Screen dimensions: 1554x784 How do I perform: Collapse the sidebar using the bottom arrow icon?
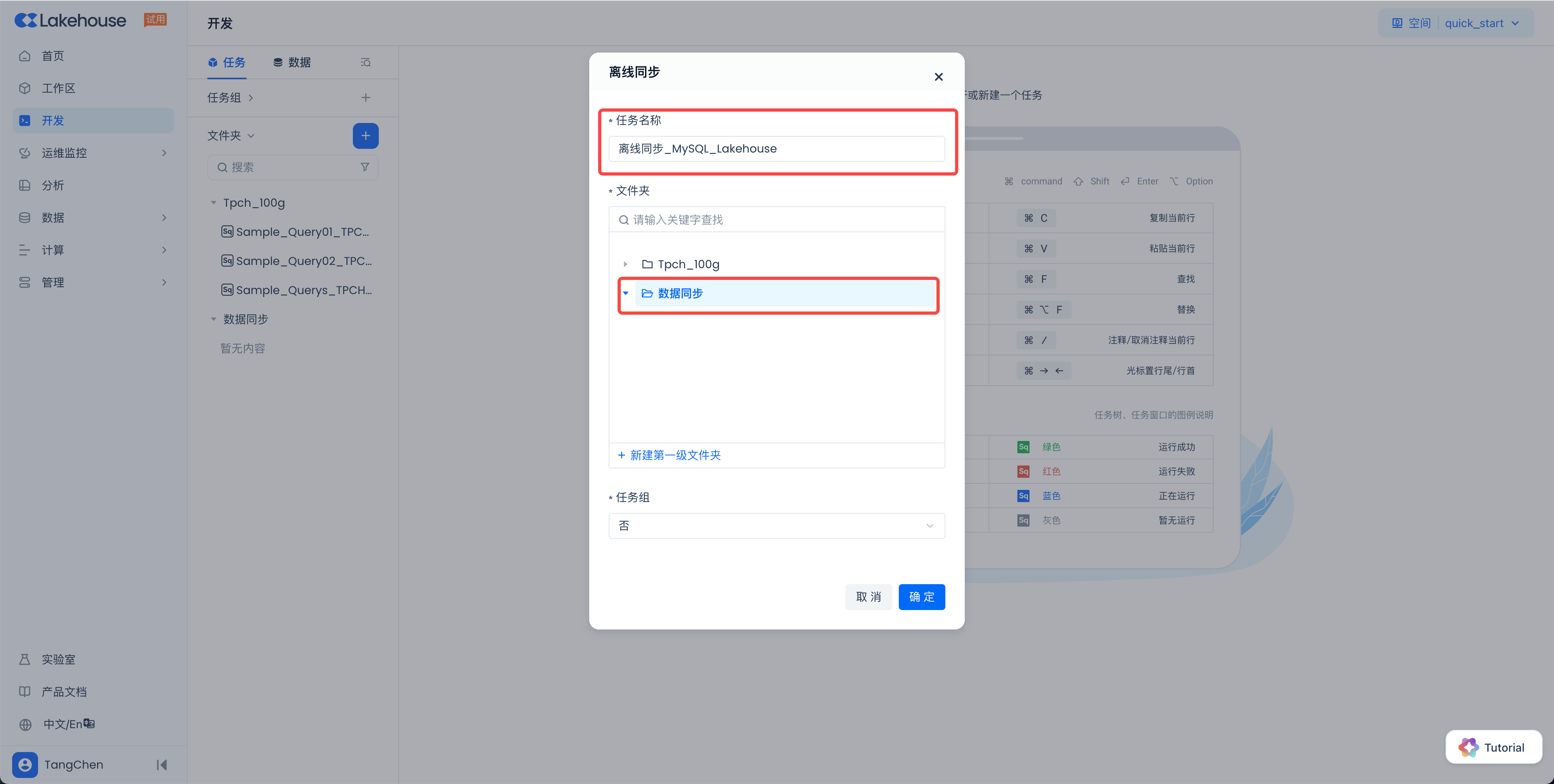click(161, 765)
